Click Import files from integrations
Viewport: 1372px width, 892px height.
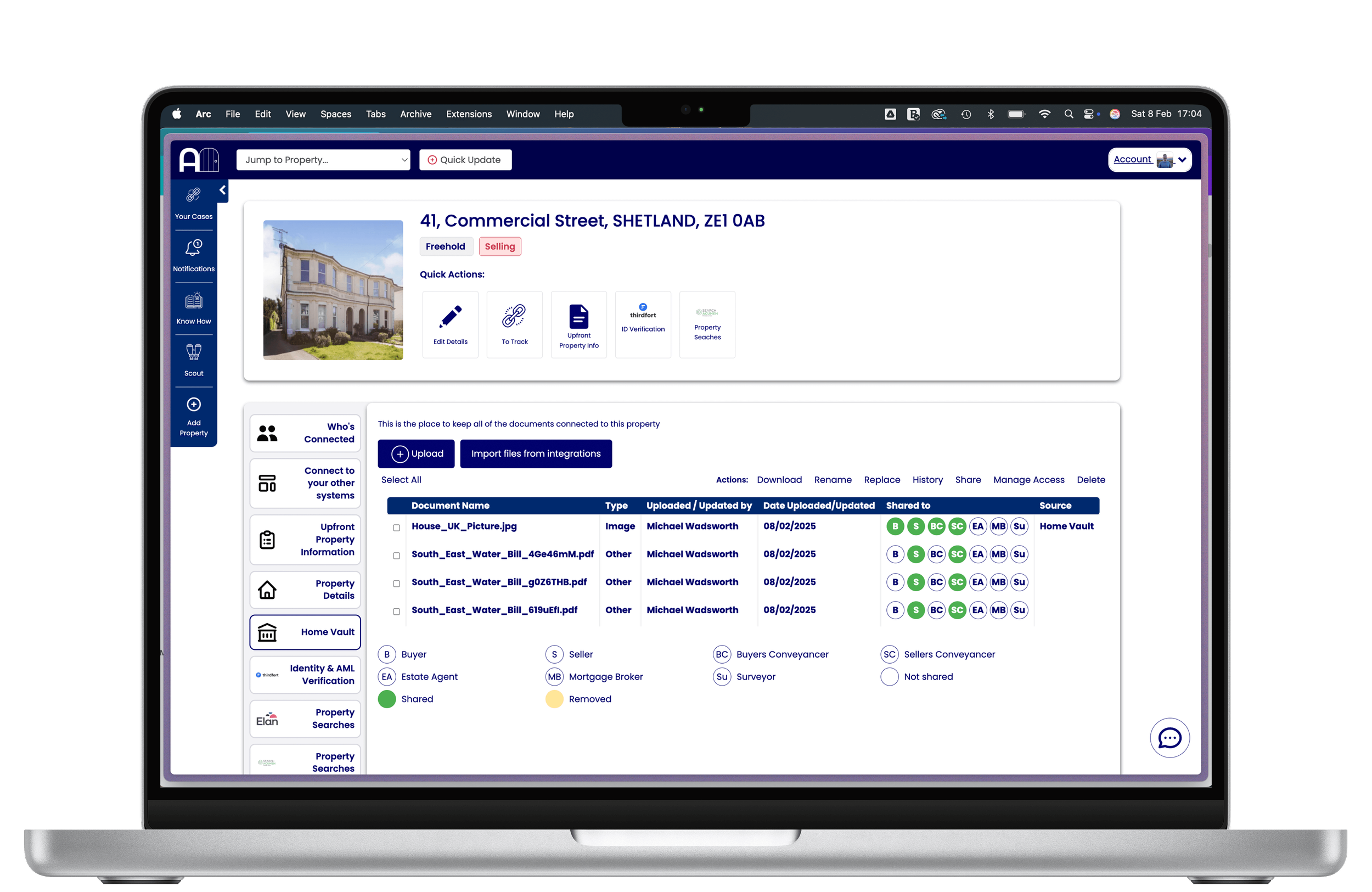pyautogui.click(x=536, y=454)
